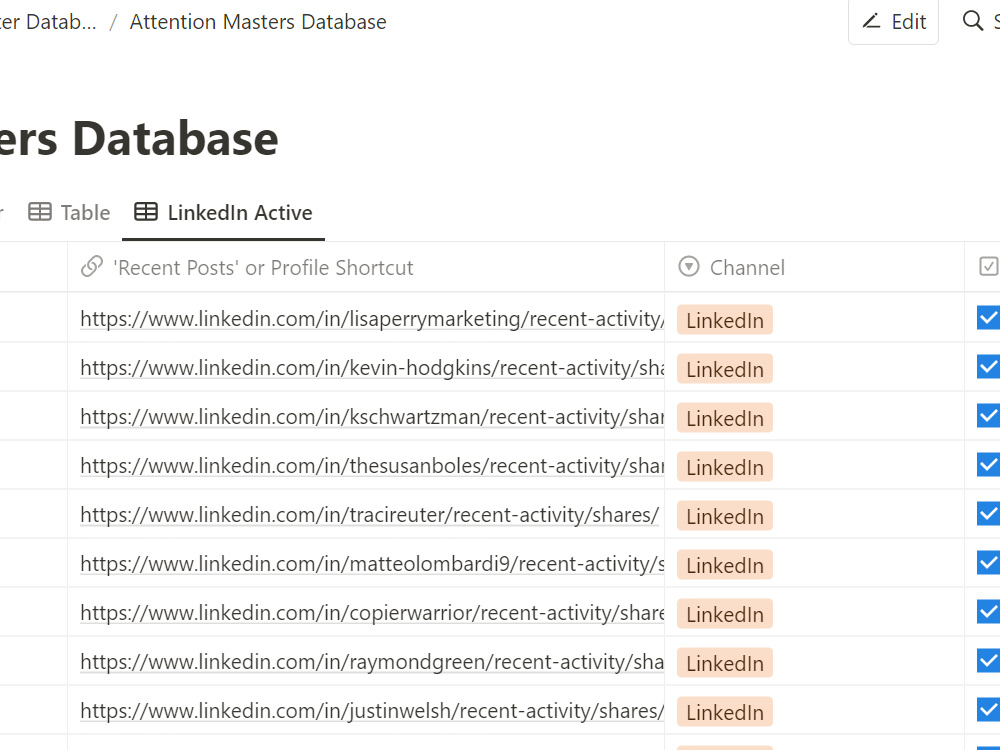Screen dimensions: 1000x750
Task: Click LinkedIn tag in copierwarrior row
Action: (724, 614)
